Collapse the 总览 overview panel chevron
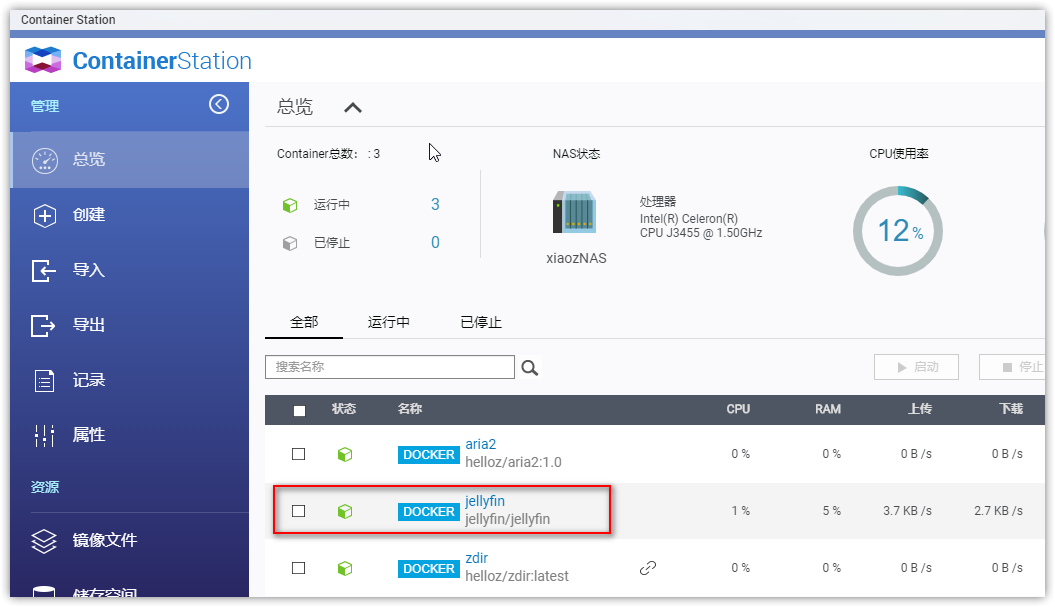This screenshot has width=1055, height=607. (x=353, y=108)
